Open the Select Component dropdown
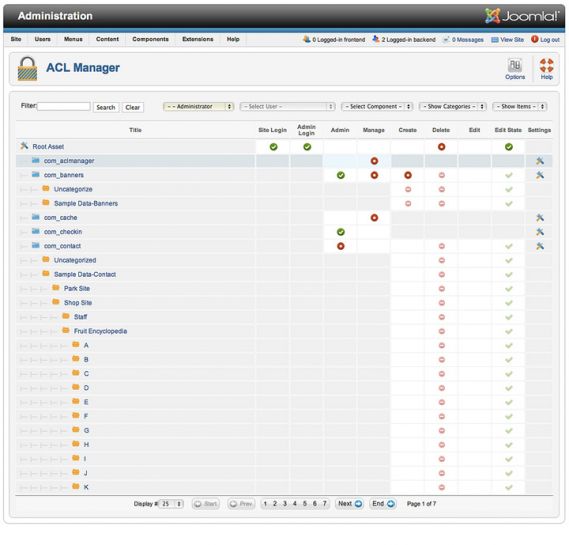Viewport: 569px width, 545px height. (x=377, y=106)
